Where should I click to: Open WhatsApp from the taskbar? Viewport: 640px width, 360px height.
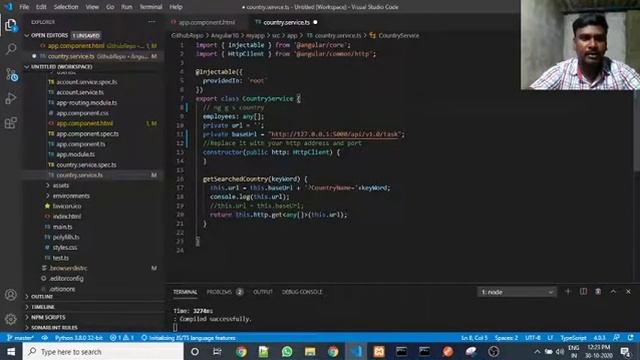tap(287, 351)
